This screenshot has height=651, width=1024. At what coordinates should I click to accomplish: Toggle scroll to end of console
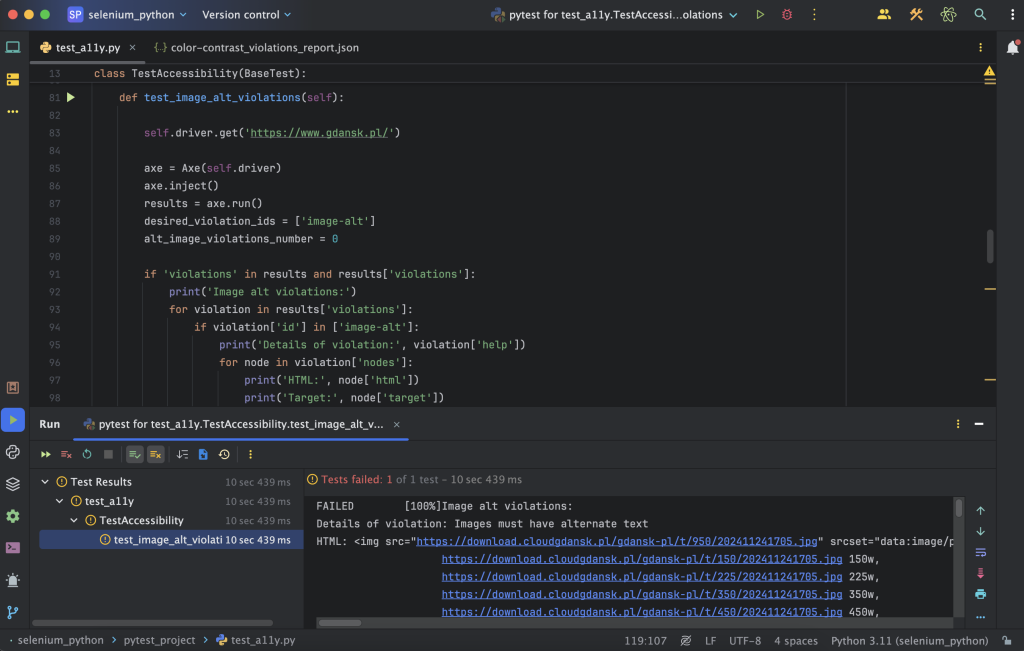[x=980, y=573]
